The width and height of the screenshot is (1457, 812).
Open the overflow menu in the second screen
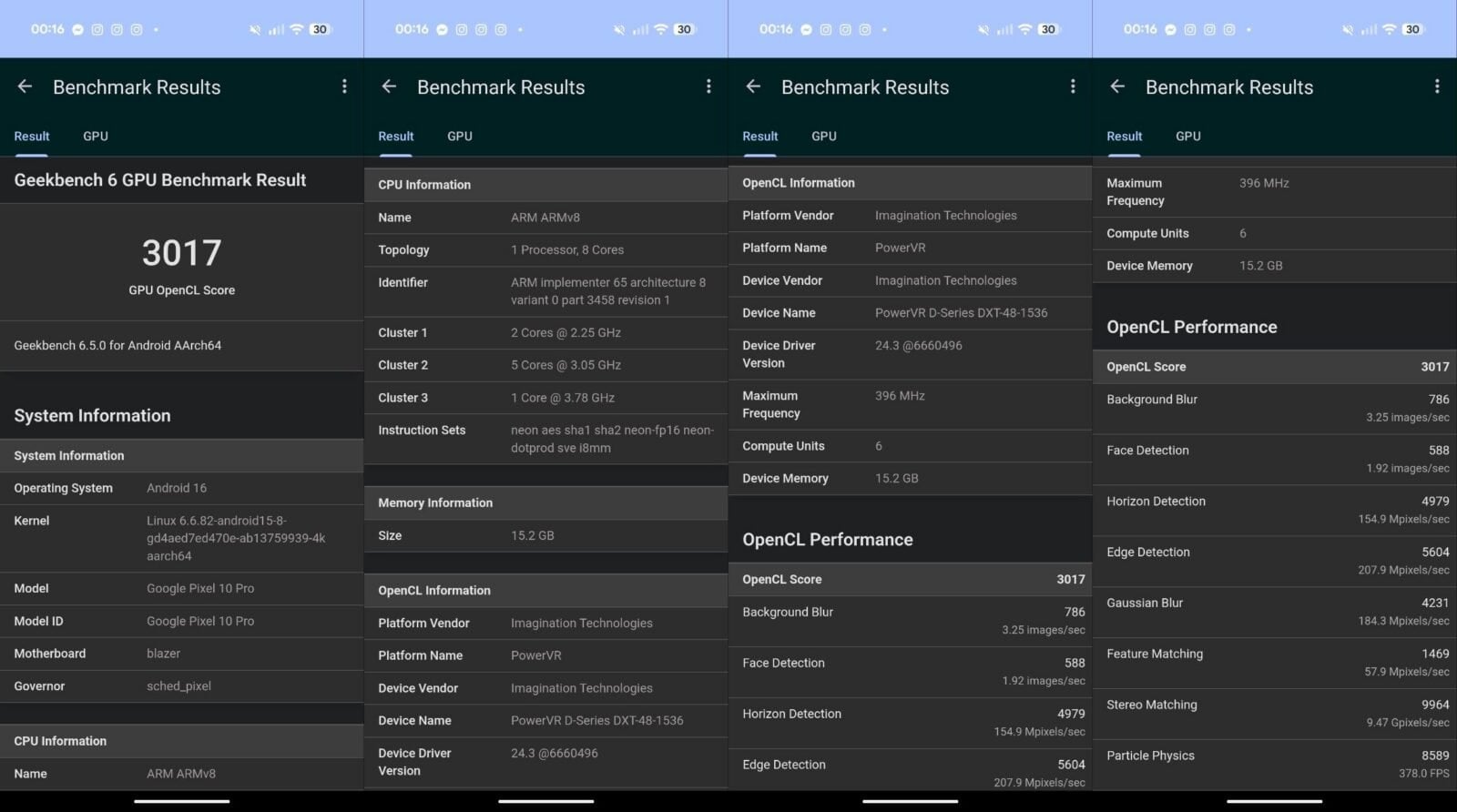pos(708,86)
